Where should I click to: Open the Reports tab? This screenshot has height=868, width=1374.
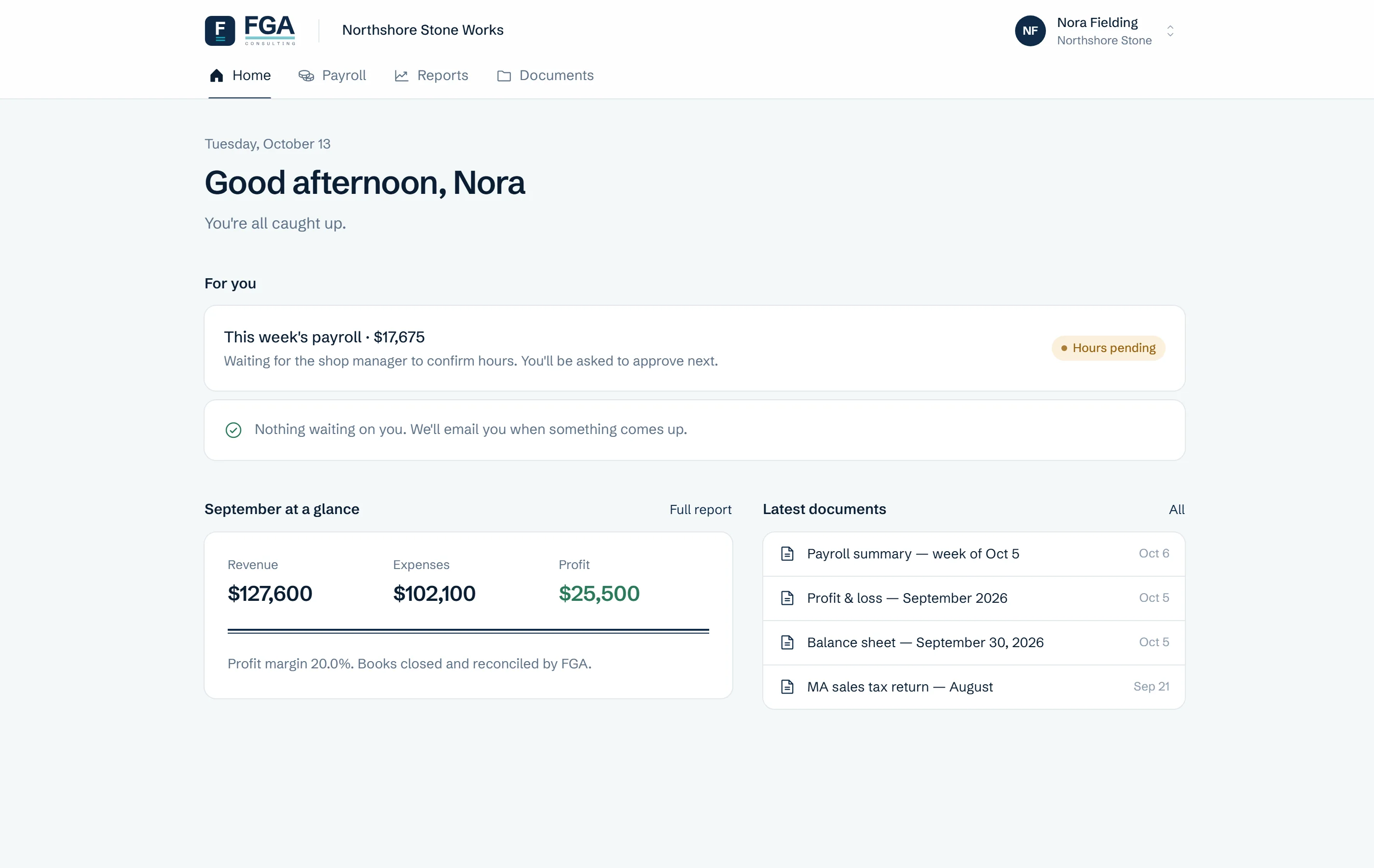(431, 76)
